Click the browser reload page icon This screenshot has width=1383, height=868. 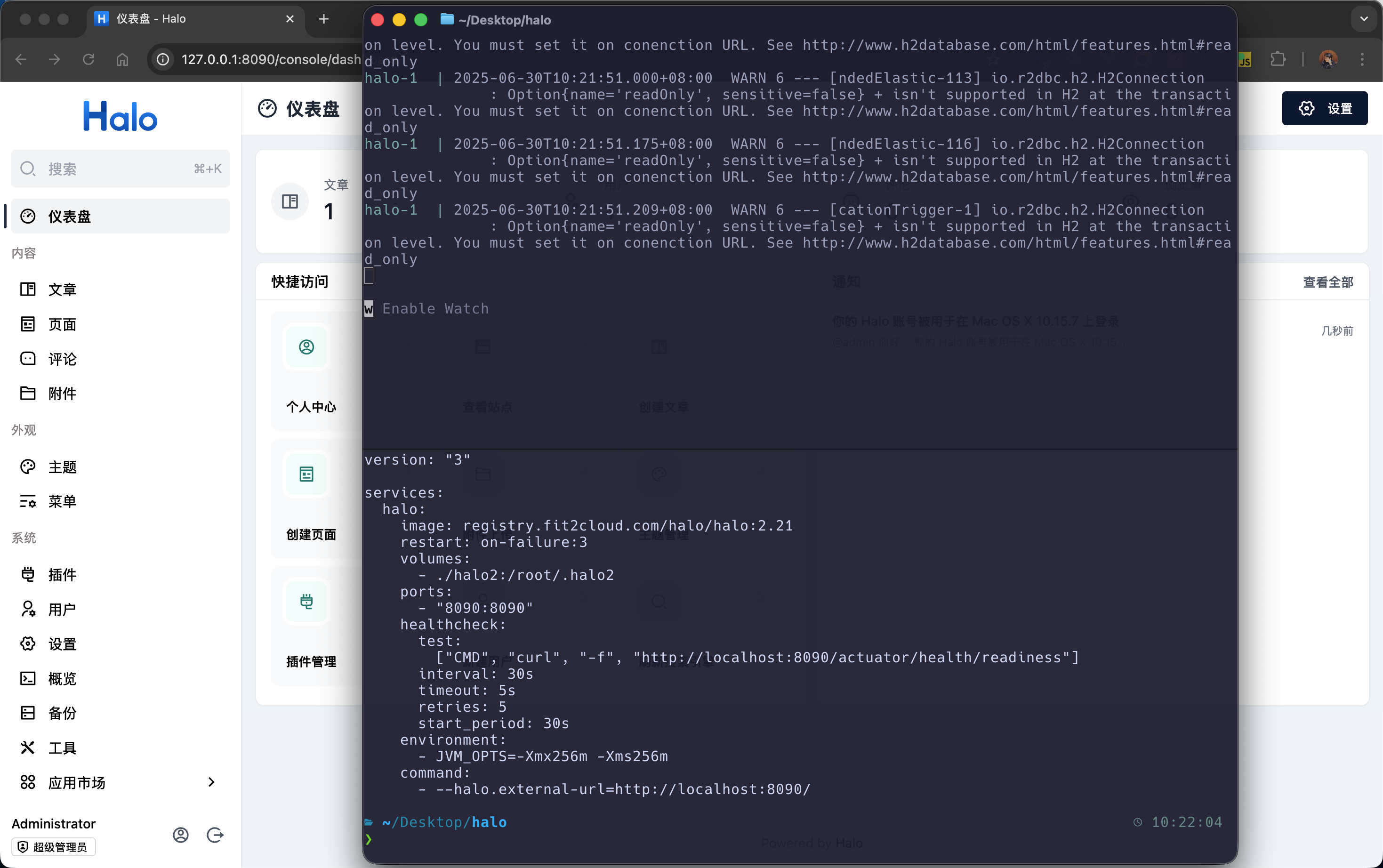(88, 59)
